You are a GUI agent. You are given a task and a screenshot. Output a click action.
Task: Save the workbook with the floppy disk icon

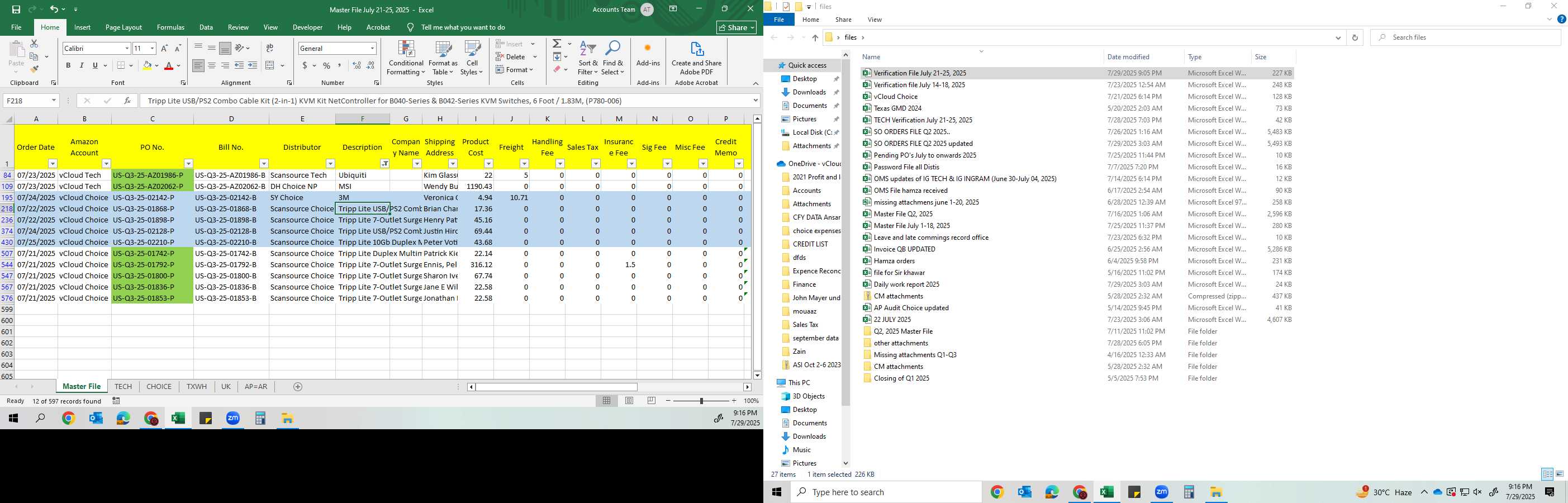pyautogui.click(x=16, y=10)
